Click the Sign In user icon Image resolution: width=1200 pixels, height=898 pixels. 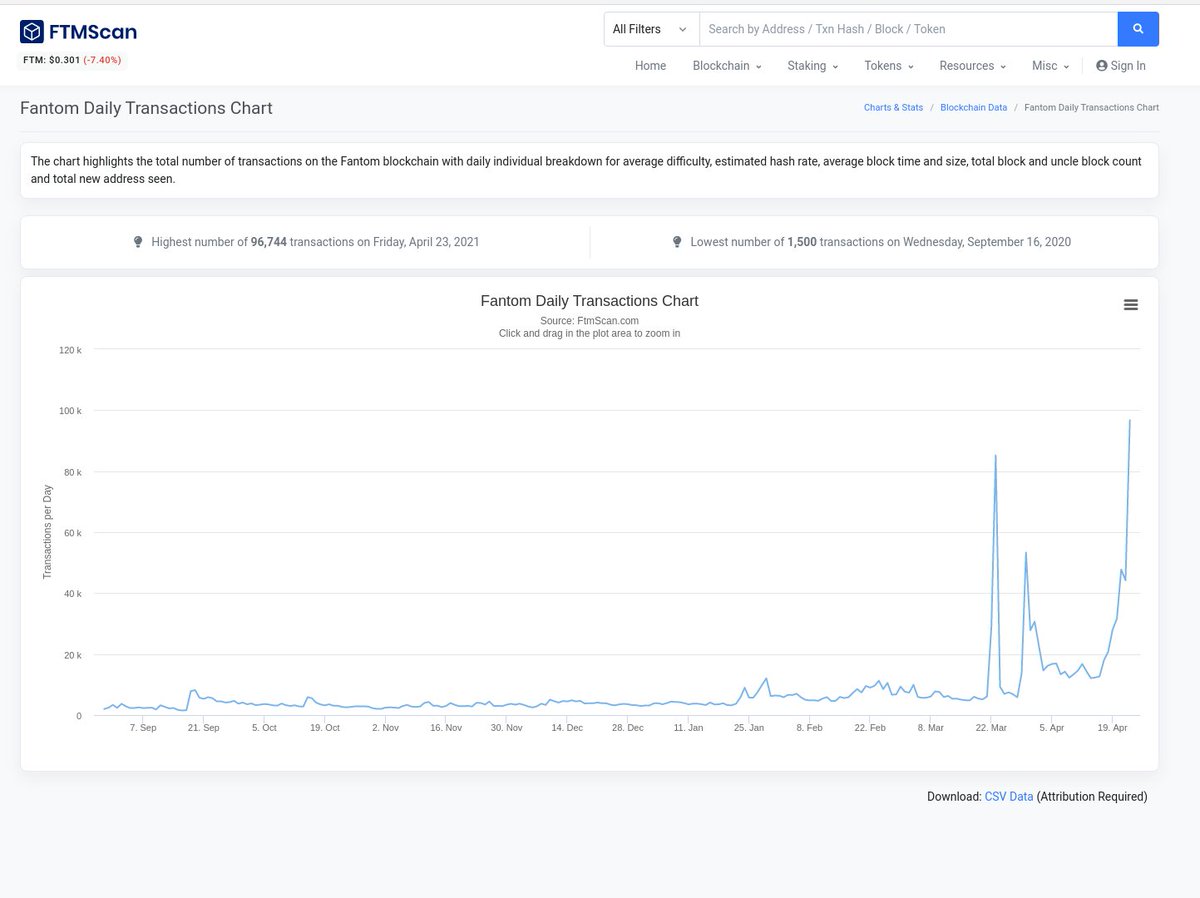pos(1102,66)
